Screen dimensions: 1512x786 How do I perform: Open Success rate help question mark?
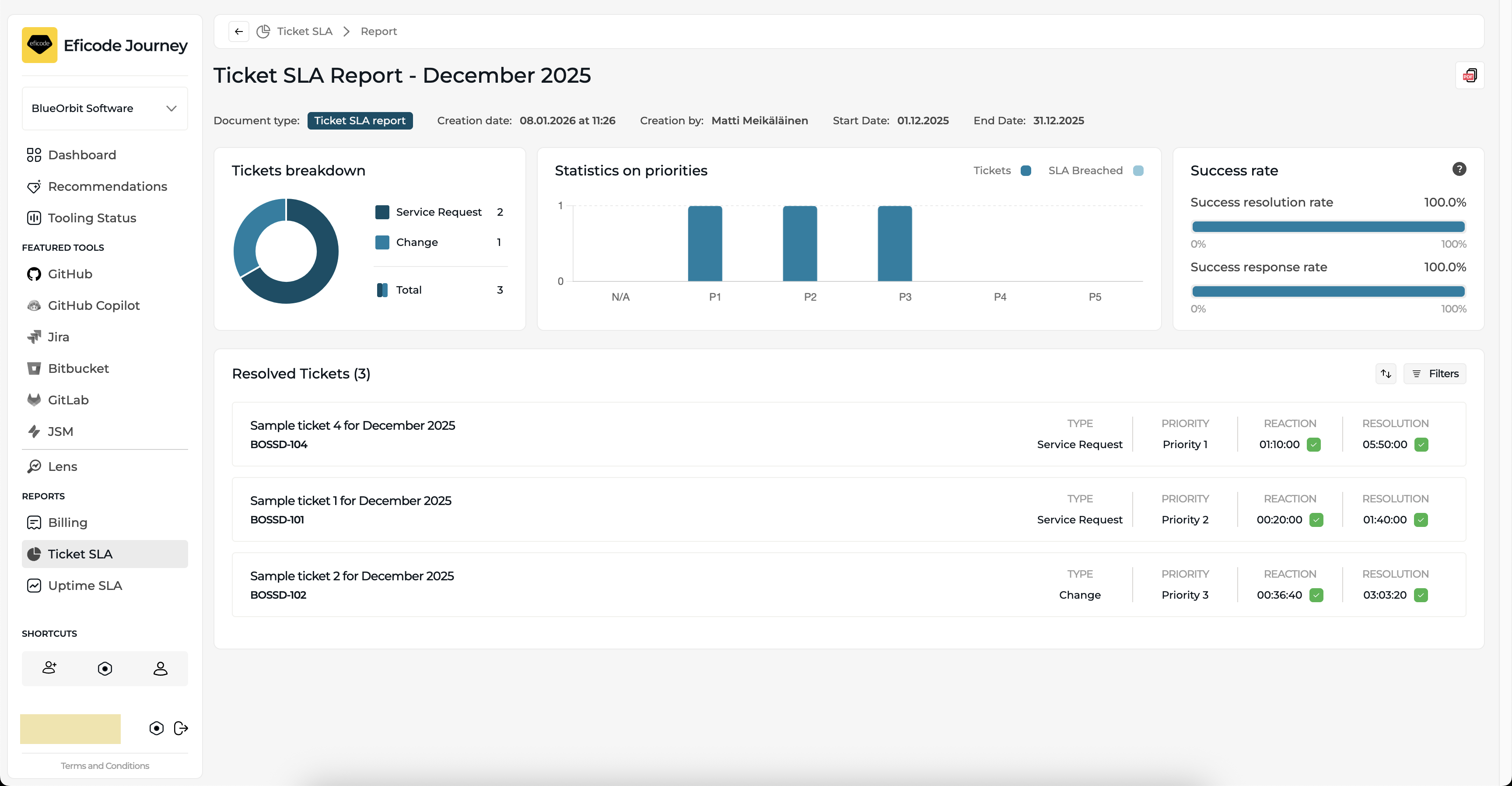(x=1459, y=169)
